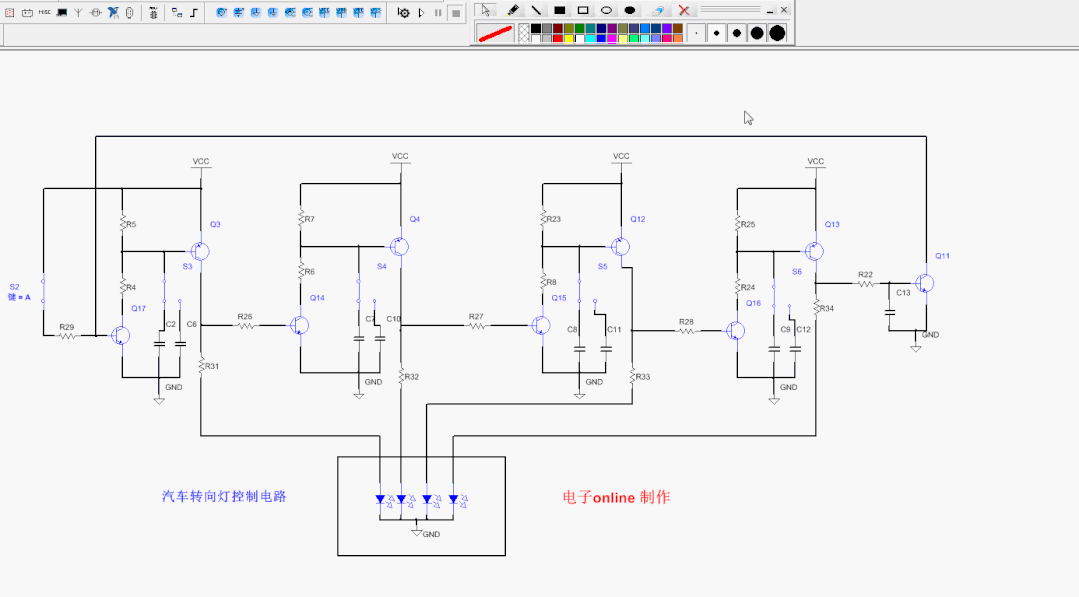
Task: Select the straight line tool
Action: tap(536, 11)
